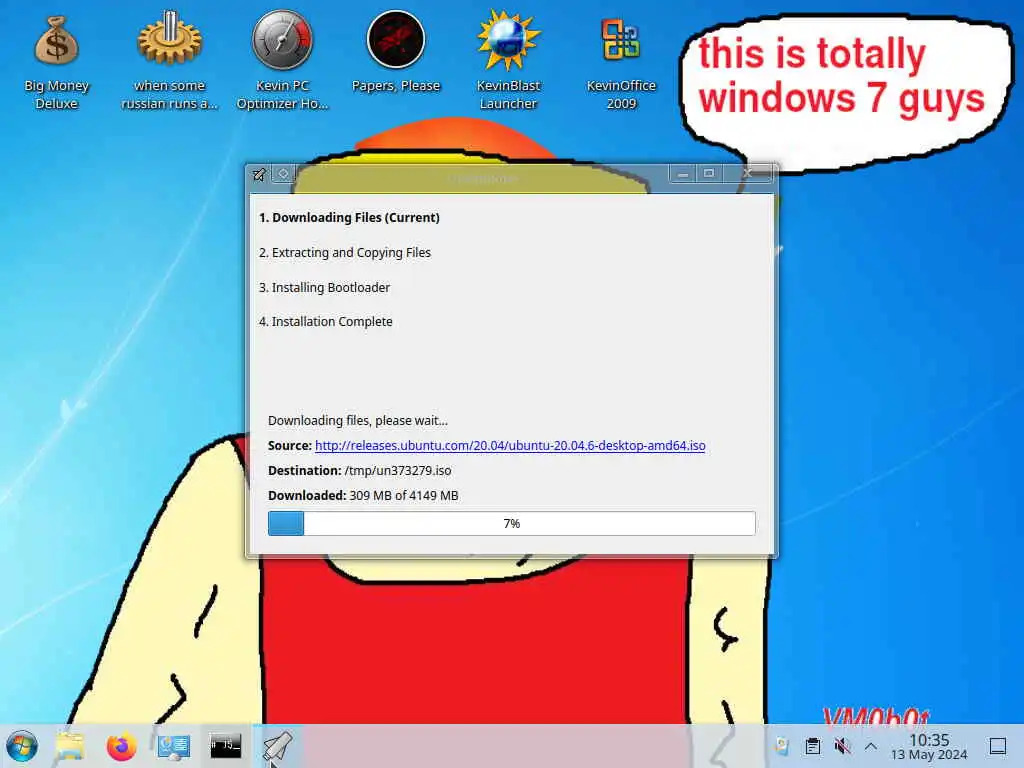Open the file manager in taskbar

(x=70, y=746)
